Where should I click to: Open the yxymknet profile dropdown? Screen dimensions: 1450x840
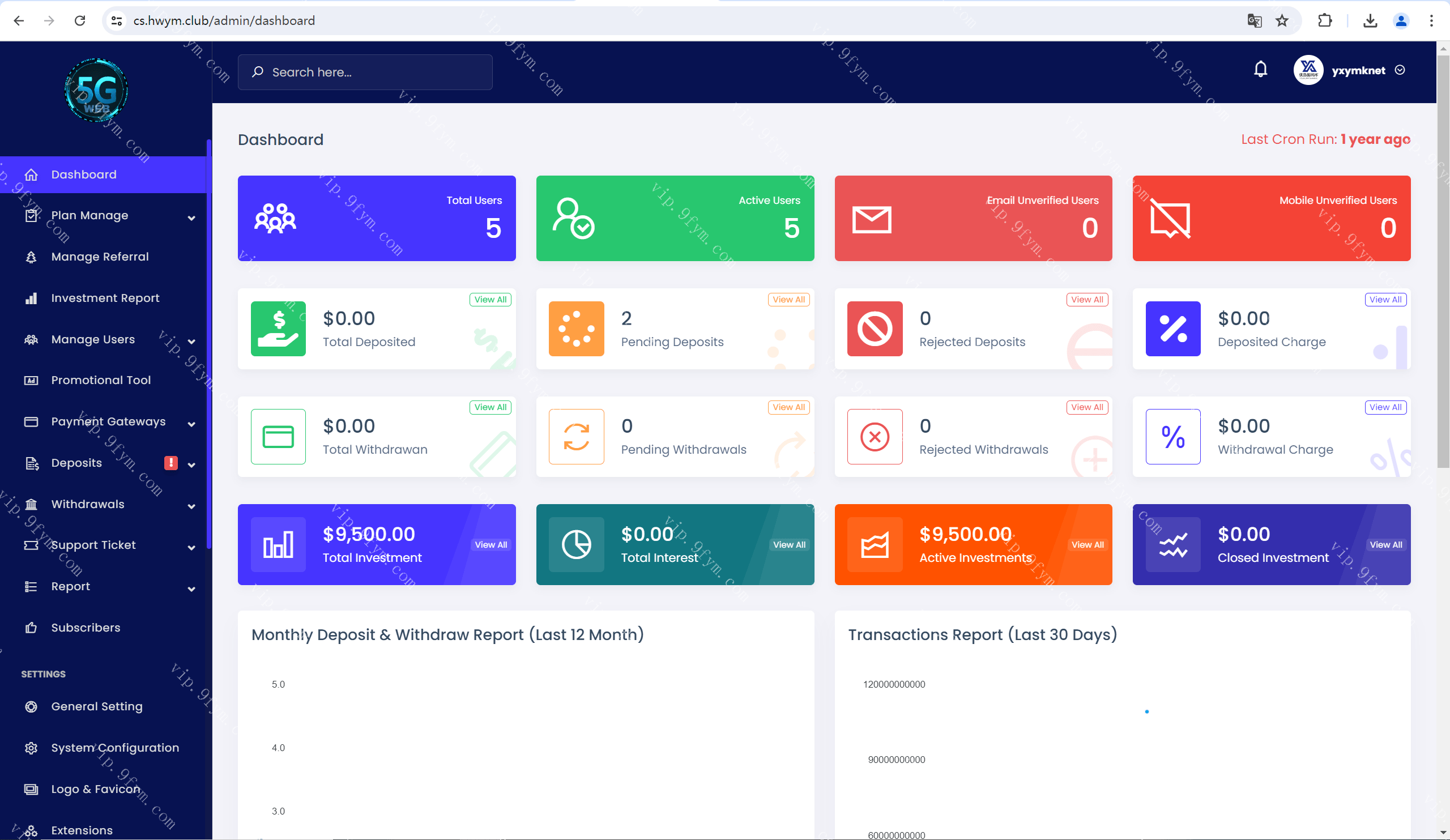click(1357, 70)
